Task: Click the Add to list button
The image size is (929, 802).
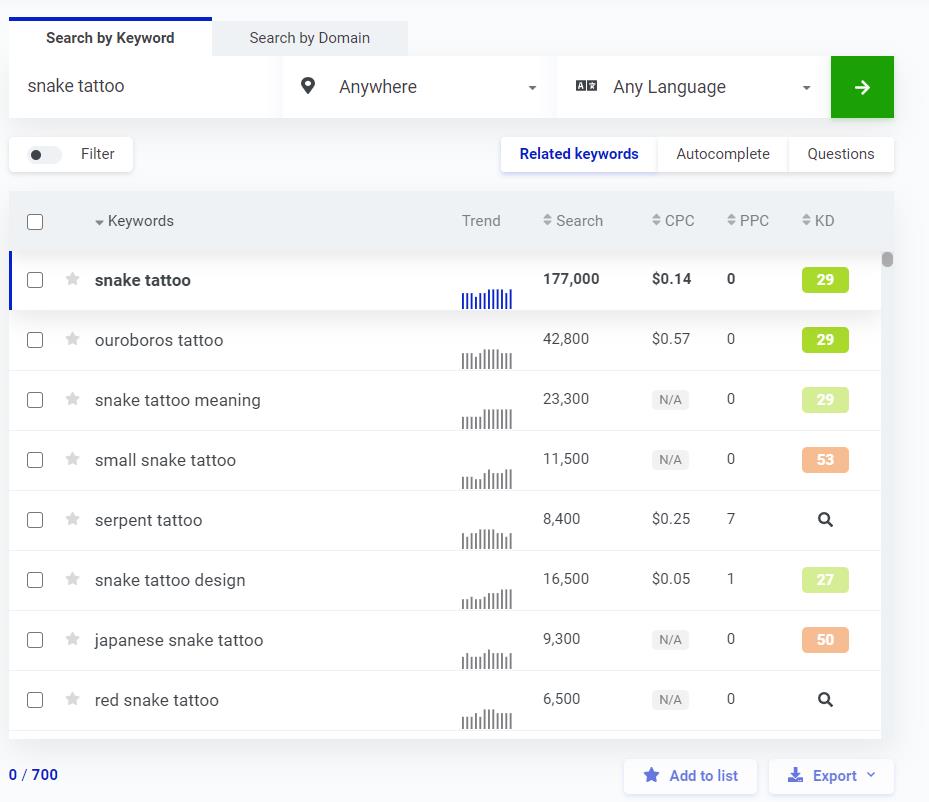Action: (x=690, y=776)
